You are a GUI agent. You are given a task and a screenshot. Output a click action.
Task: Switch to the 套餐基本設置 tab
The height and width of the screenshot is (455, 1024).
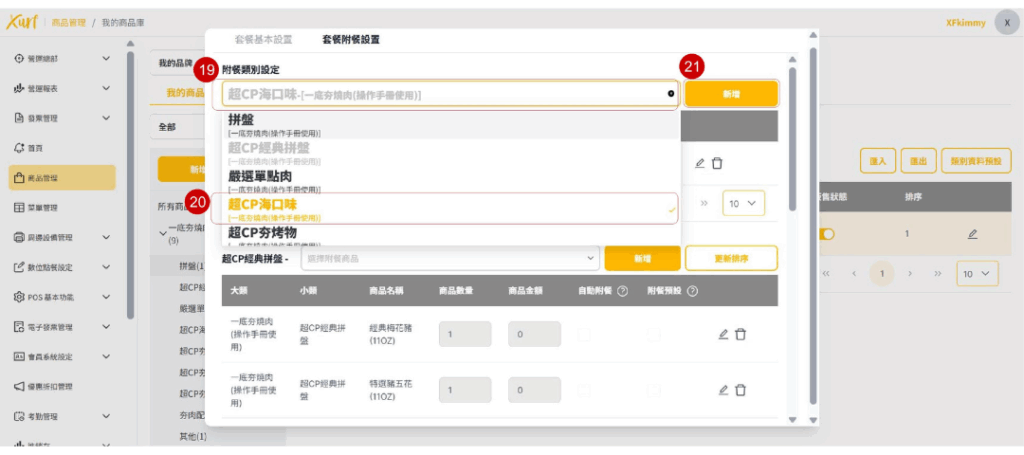263,39
